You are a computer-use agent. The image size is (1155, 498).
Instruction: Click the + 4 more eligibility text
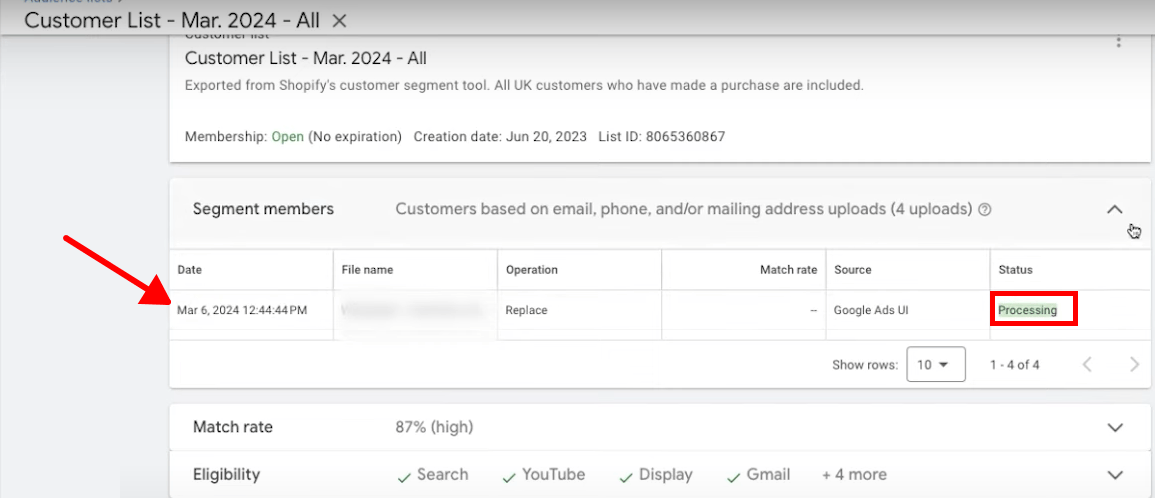click(x=854, y=475)
